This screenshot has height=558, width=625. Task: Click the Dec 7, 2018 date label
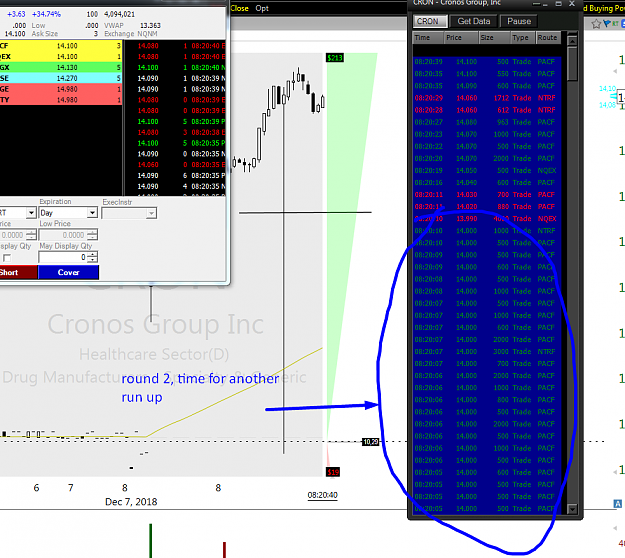click(131, 502)
